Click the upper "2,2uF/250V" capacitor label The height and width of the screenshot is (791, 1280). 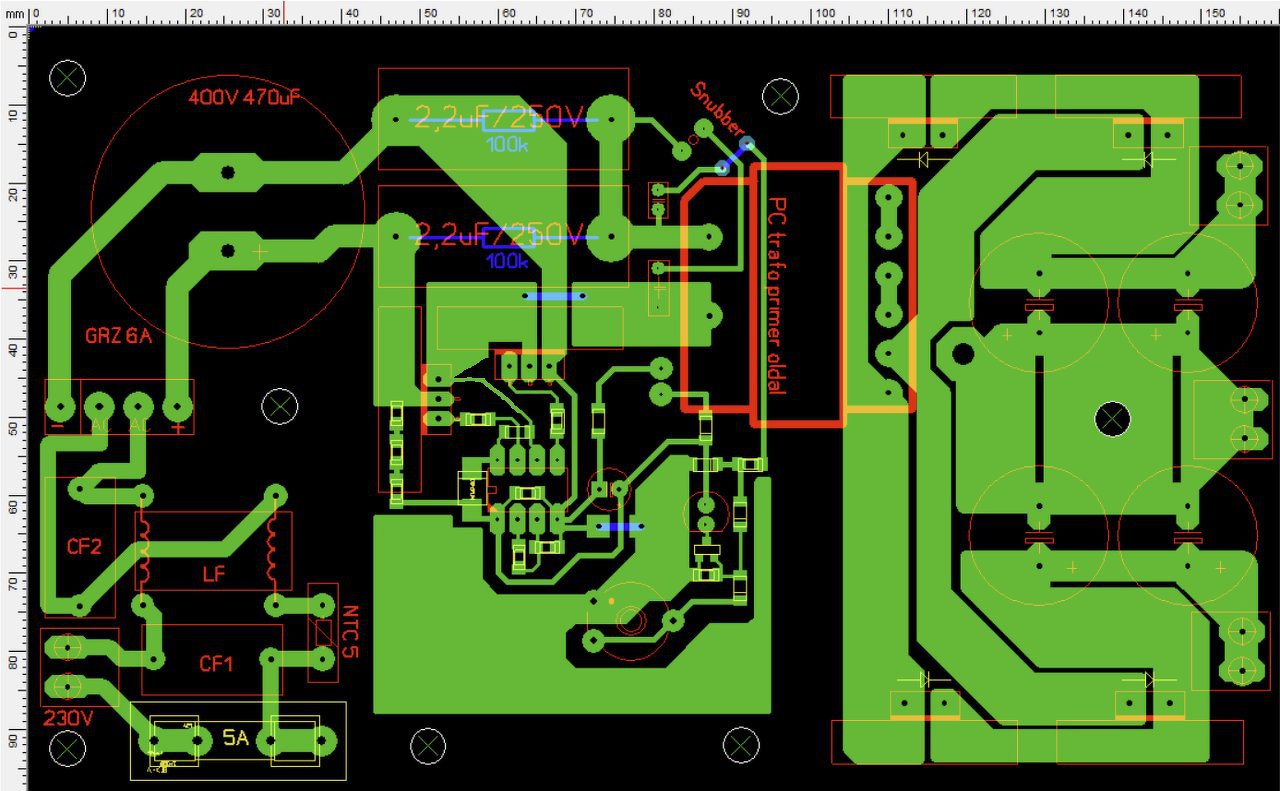(498, 120)
